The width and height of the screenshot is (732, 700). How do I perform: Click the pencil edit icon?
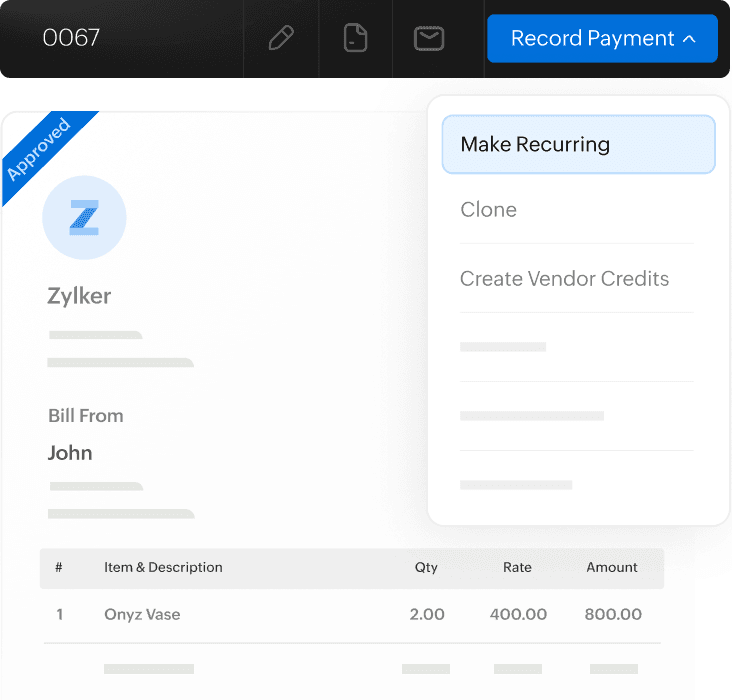(282, 39)
